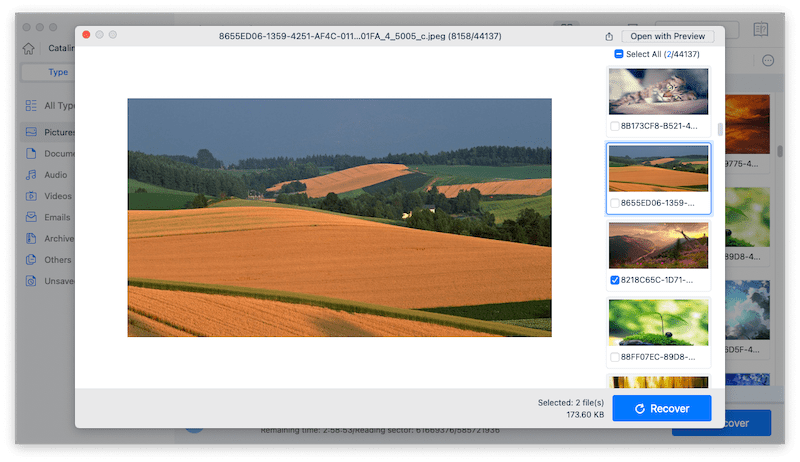This screenshot has height=462, width=800.
Task: Click the Recover button in background window
Action: point(747,423)
